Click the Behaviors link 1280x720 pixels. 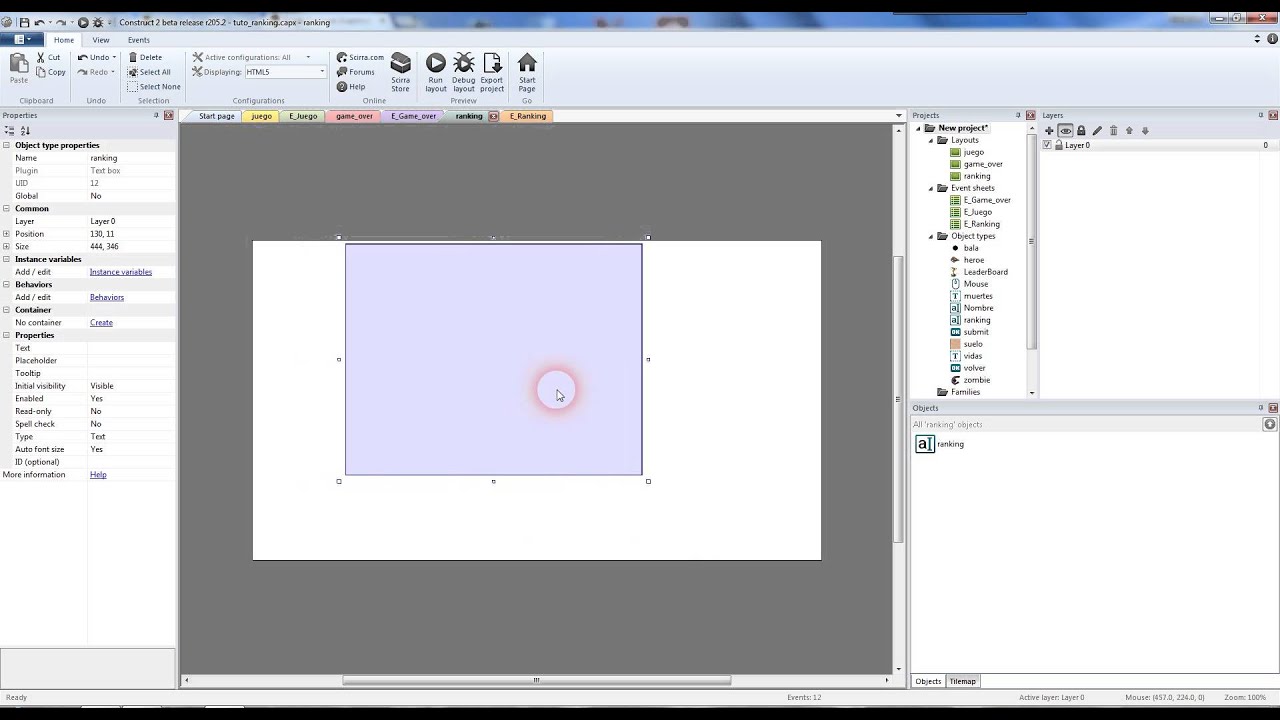(x=107, y=297)
